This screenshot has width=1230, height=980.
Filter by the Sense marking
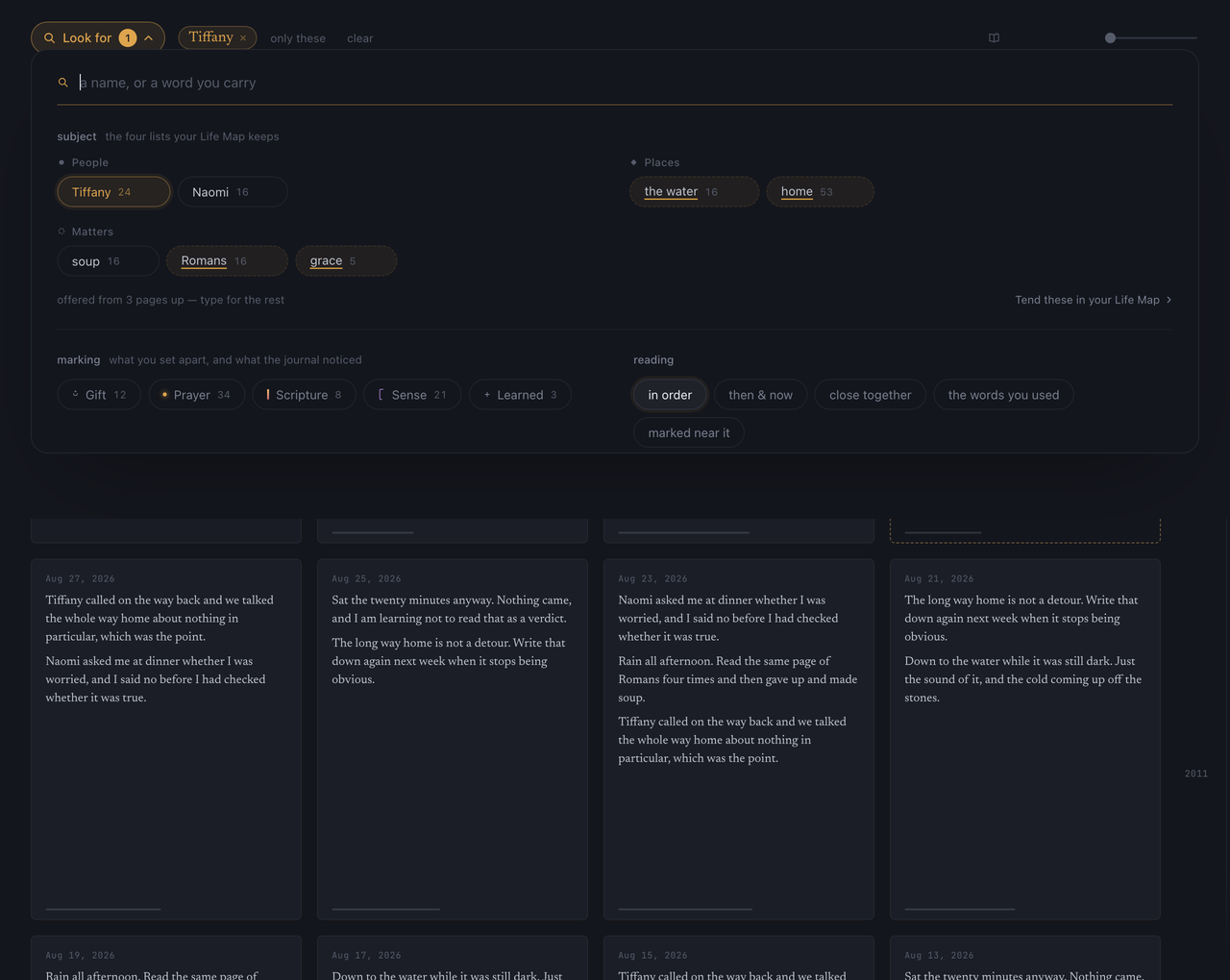click(x=412, y=395)
